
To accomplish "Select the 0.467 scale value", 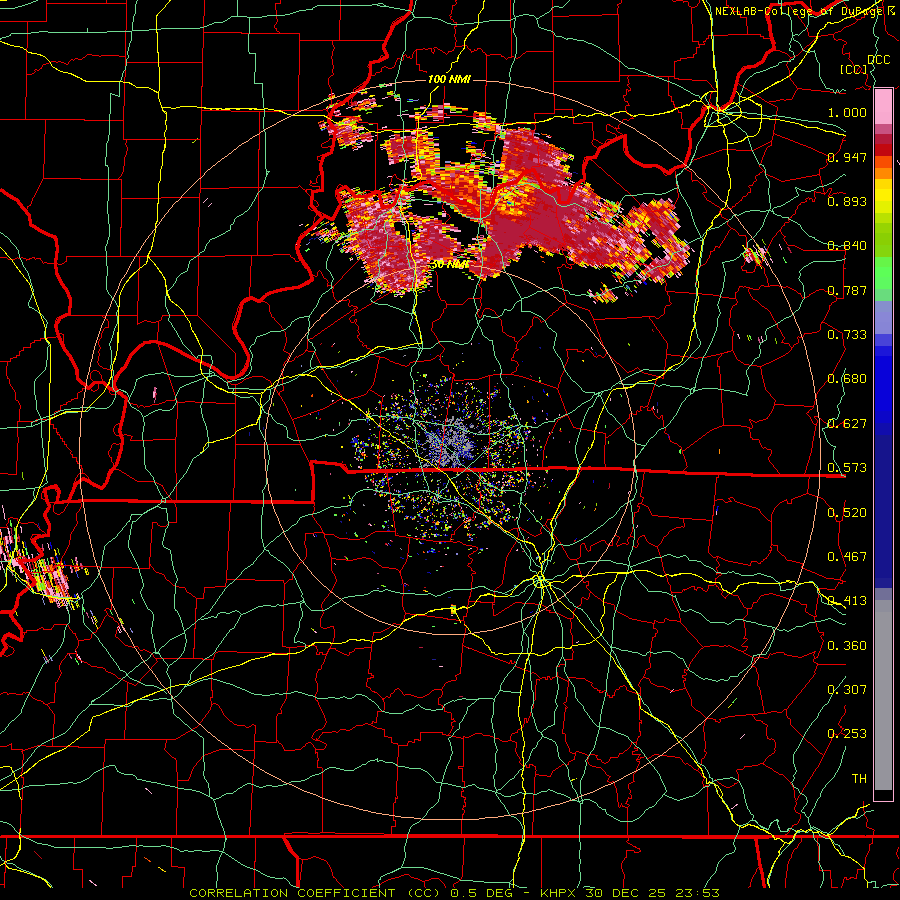I will [x=847, y=556].
